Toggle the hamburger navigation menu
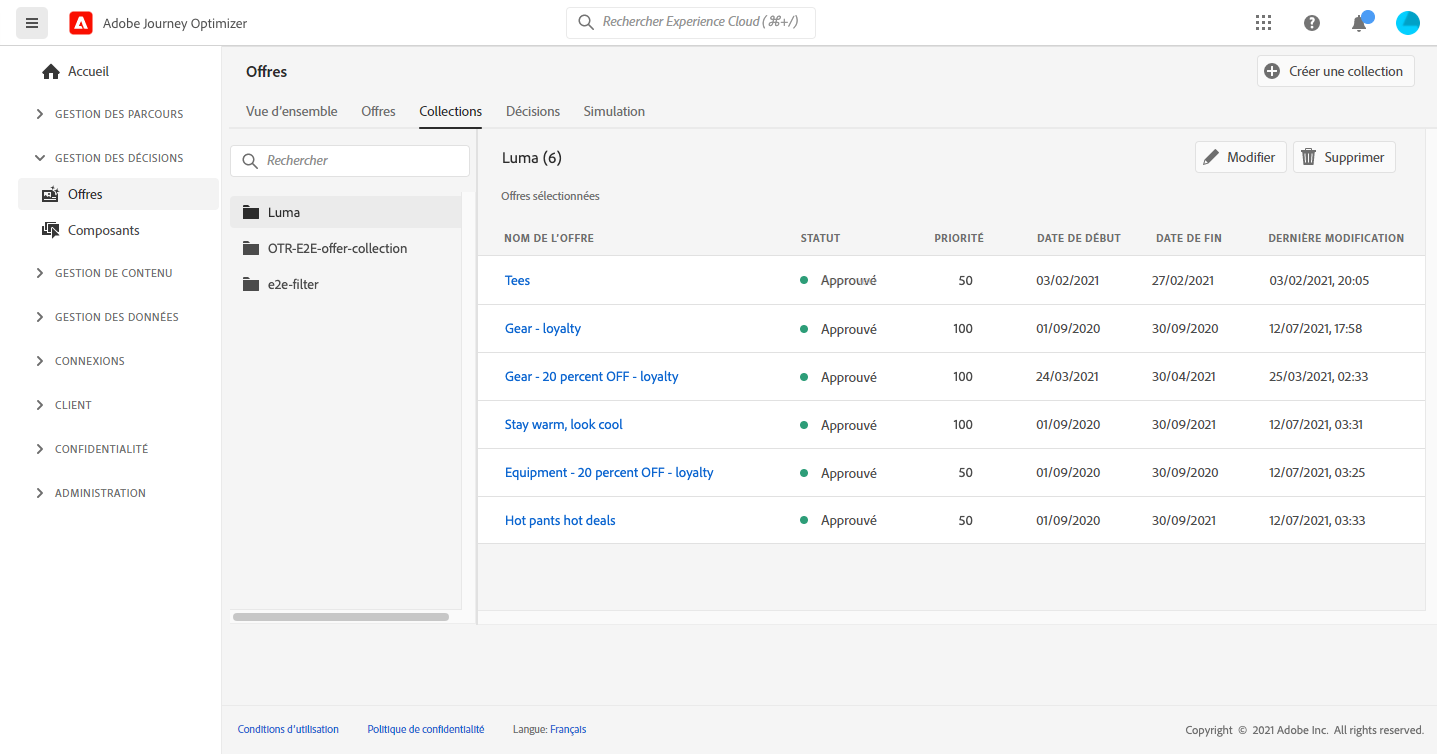Viewport: 1437px width, 754px height. [x=32, y=23]
